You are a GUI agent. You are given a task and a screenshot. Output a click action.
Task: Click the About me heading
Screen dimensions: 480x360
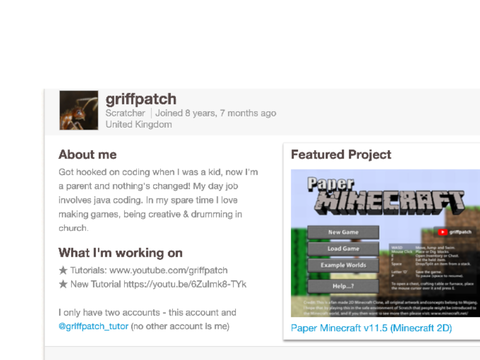(88, 155)
